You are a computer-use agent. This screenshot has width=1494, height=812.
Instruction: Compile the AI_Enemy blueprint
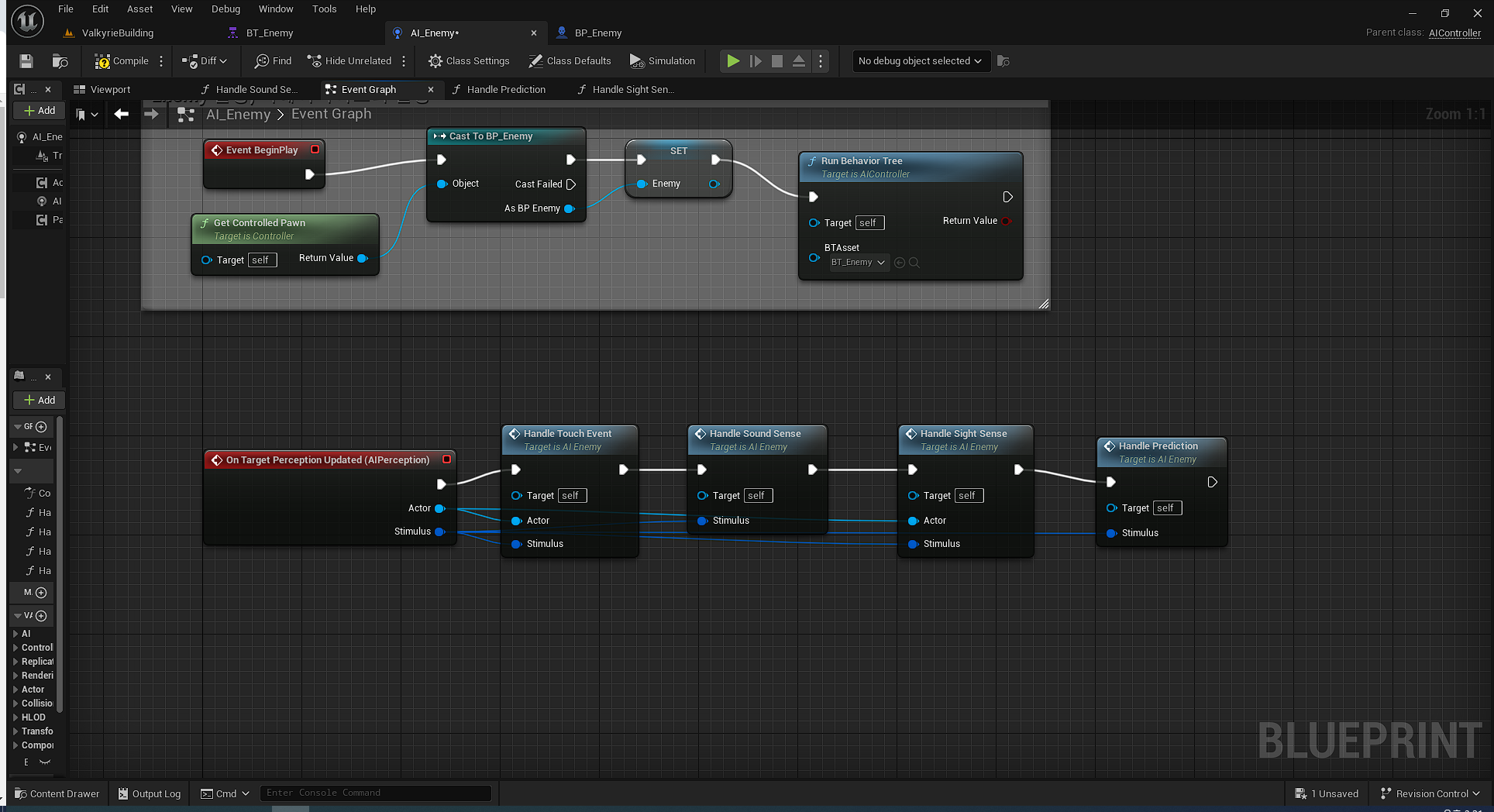pyautogui.click(x=121, y=61)
